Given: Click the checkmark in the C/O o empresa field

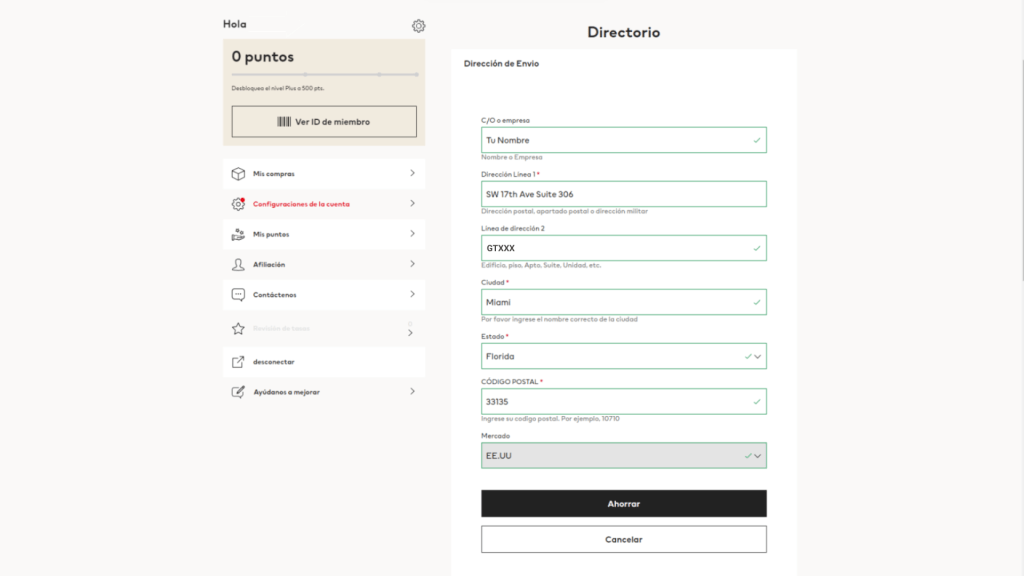Looking at the screenshot, I should coord(757,140).
